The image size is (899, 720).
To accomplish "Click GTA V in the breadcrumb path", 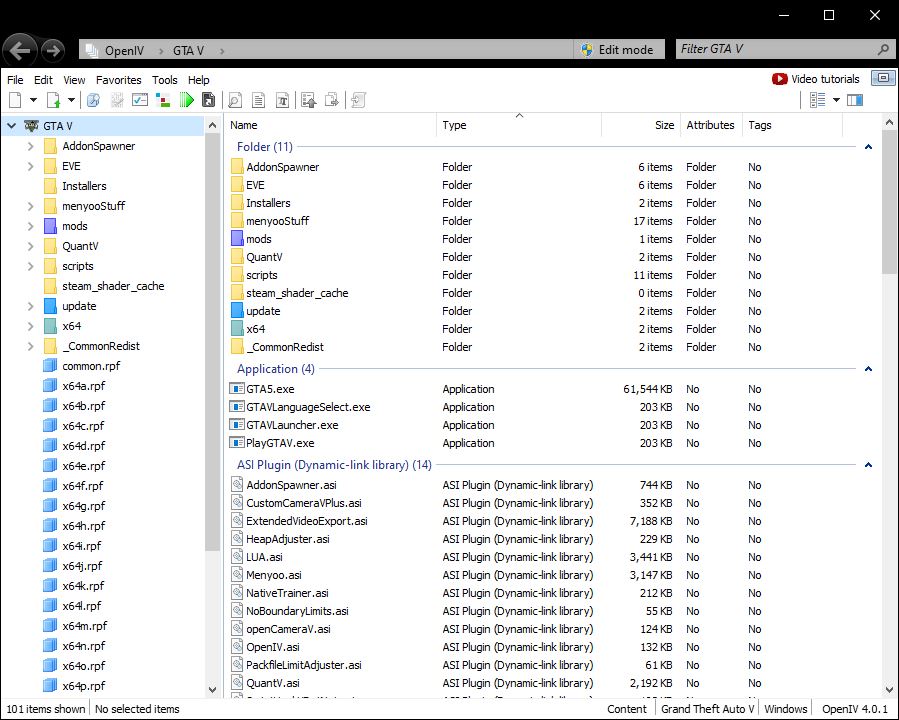I will tap(188, 50).
